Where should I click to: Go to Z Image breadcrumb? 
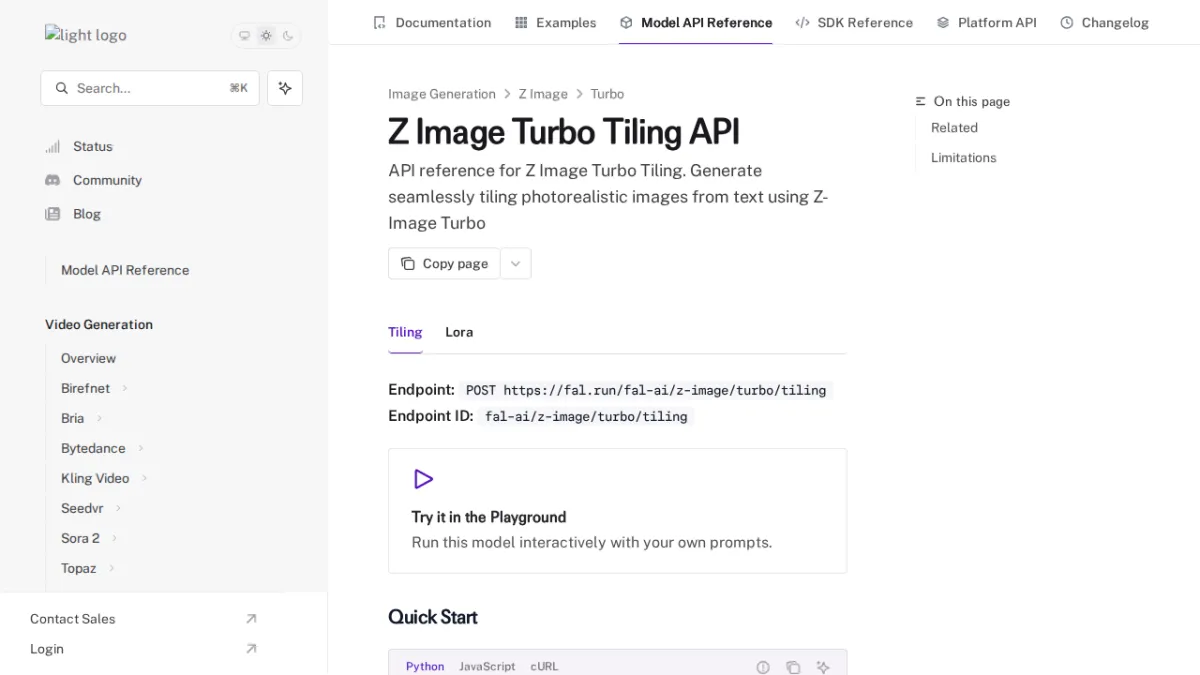coord(543,94)
